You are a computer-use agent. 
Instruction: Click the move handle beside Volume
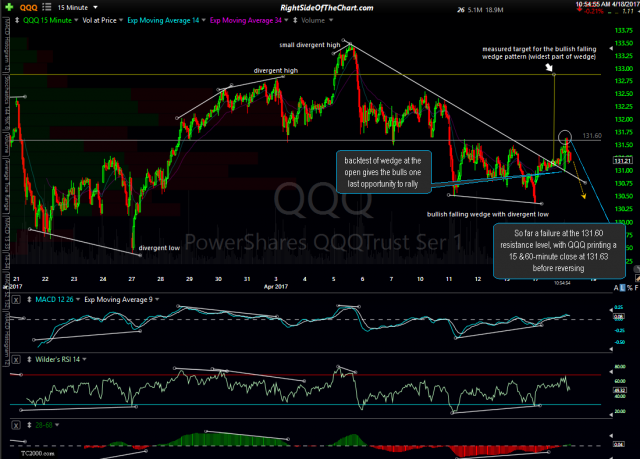click(295, 20)
